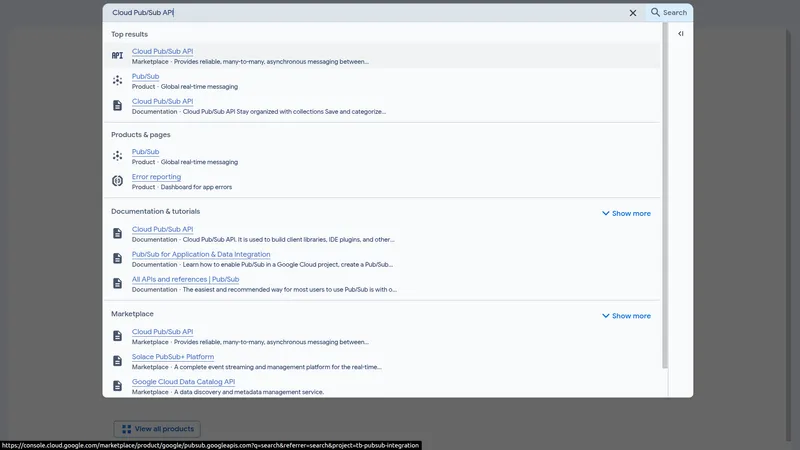
Task: Open Pub/Sub link under Products & pages
Action: [x=145, y=152]
